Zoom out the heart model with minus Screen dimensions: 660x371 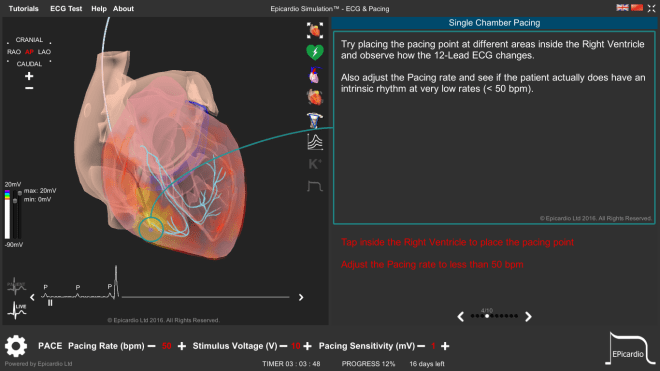29,88
